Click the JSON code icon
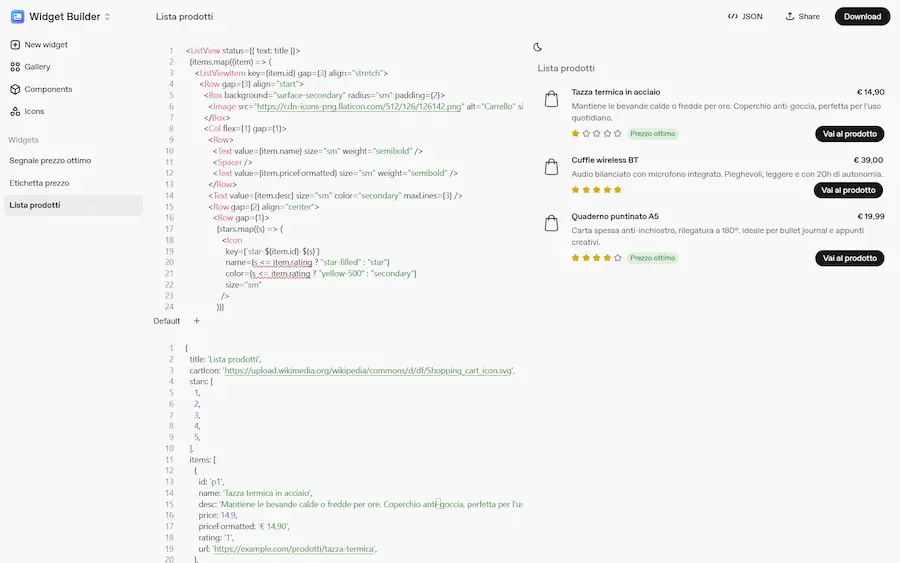900x563 pixels. point(733,17)
